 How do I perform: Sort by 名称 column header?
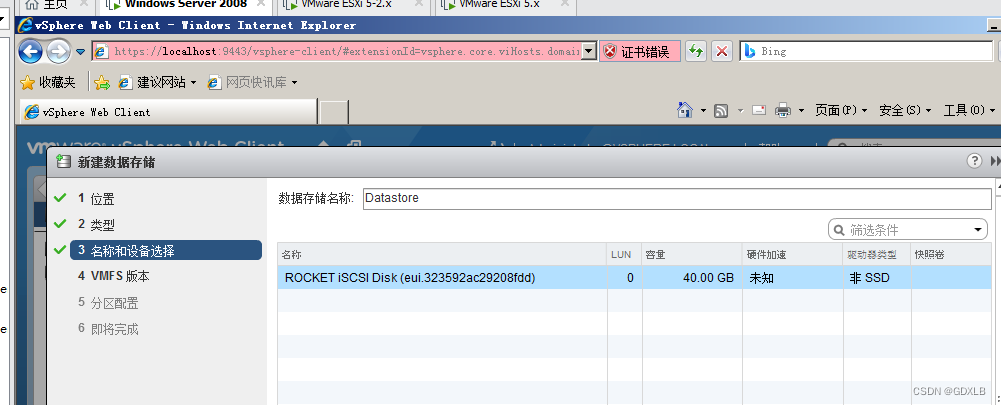tap(442, 254)
